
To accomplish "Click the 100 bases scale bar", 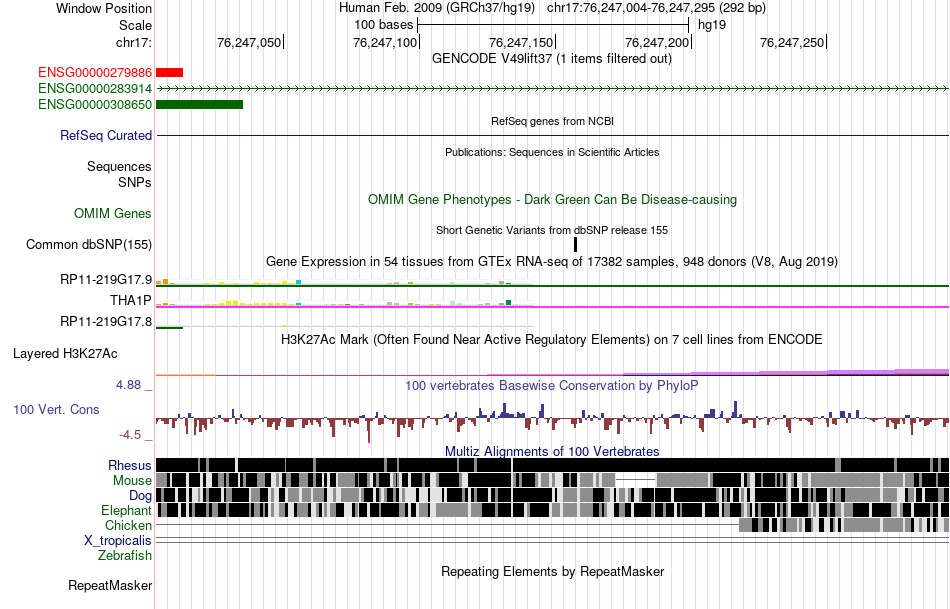I will point(553,25).
